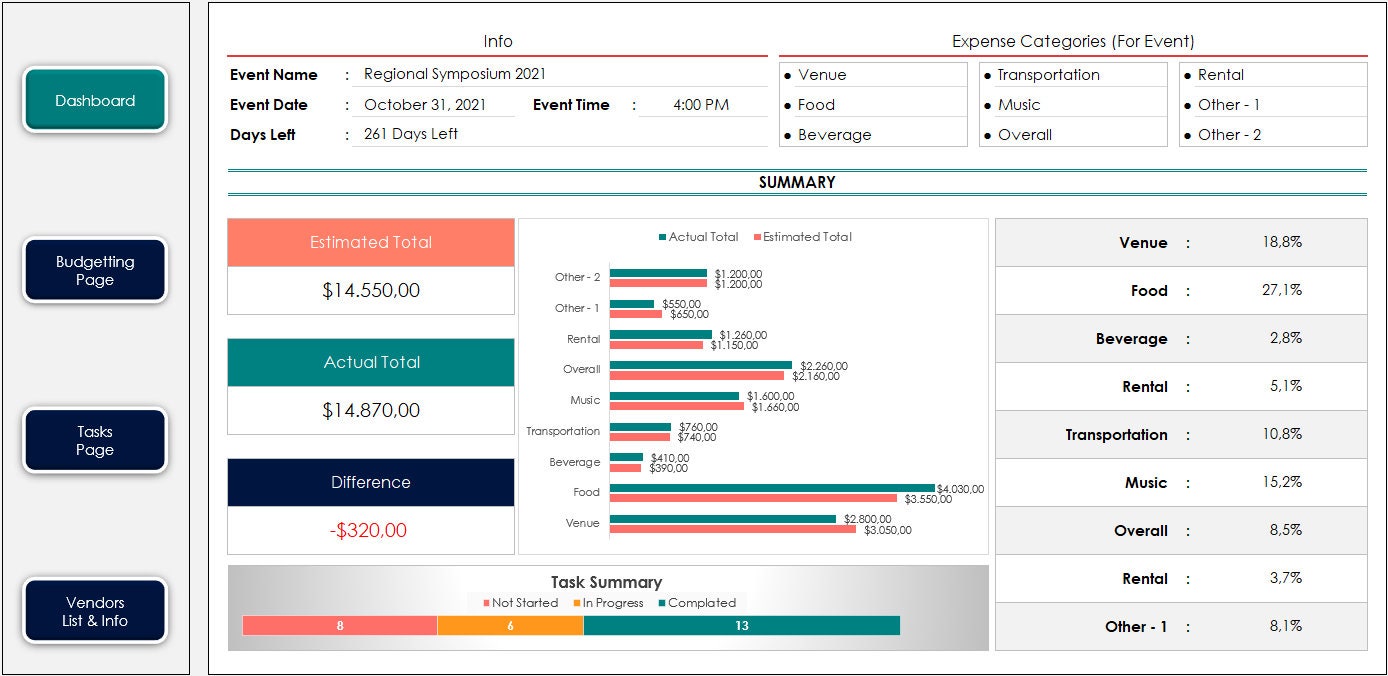Click the Difference header card
This screenshot has width=1388, height=676.
point(371,483)
